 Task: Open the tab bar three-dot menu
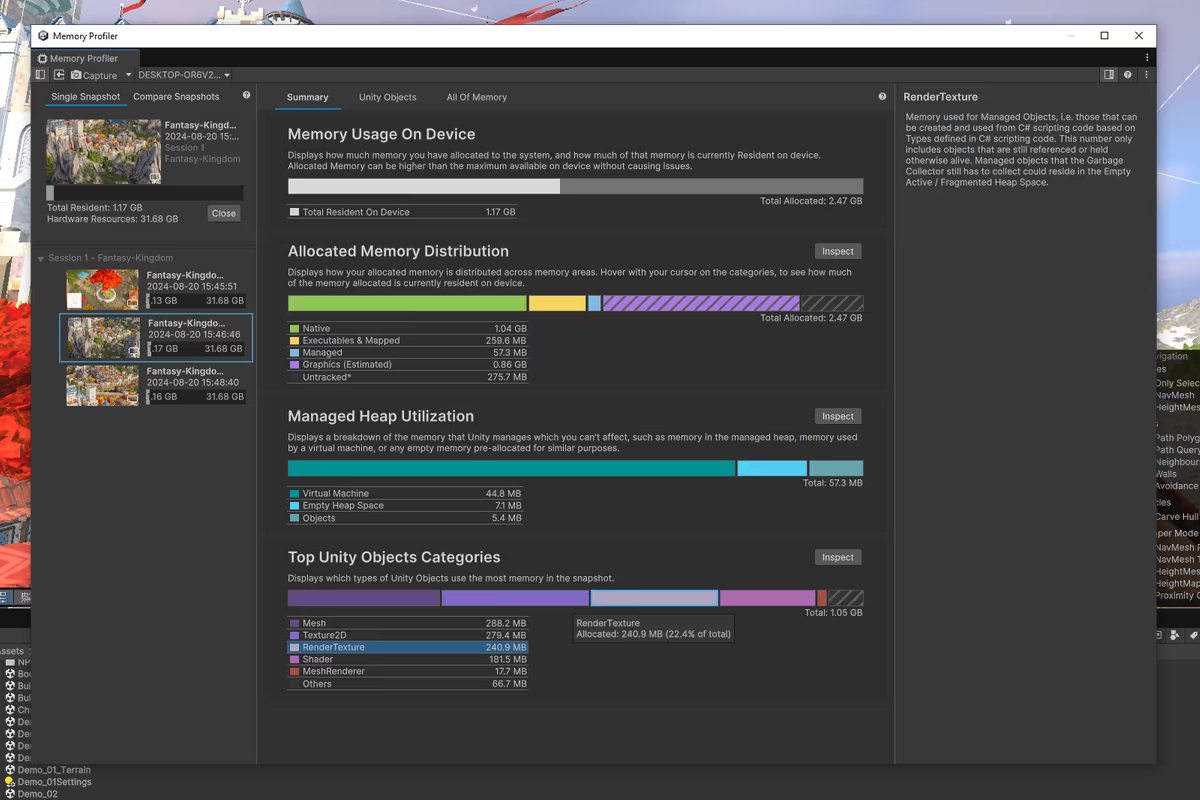[x=1146, y=58]
